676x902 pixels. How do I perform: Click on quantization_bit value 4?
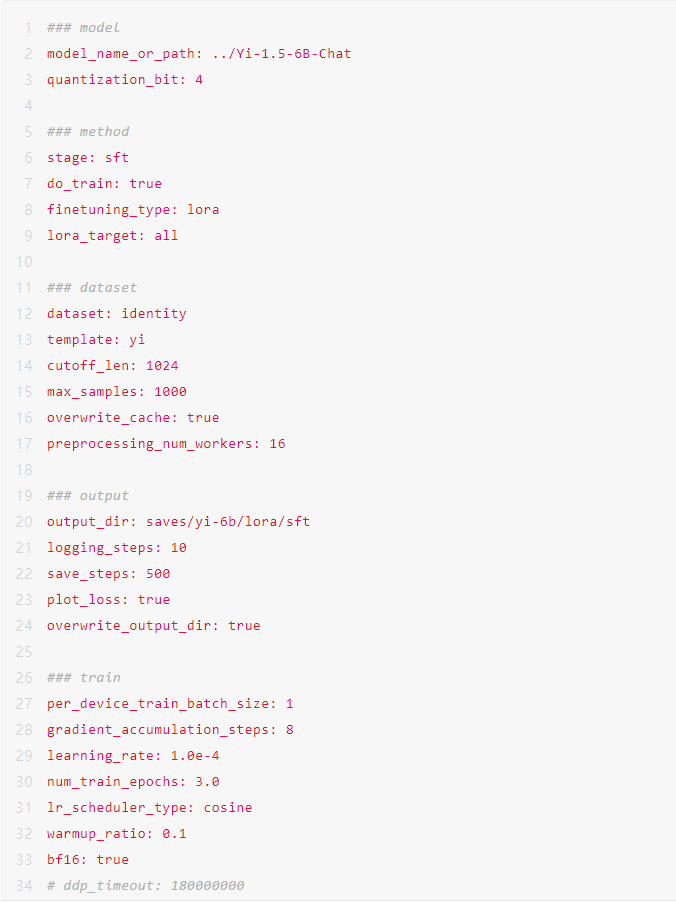199,80
